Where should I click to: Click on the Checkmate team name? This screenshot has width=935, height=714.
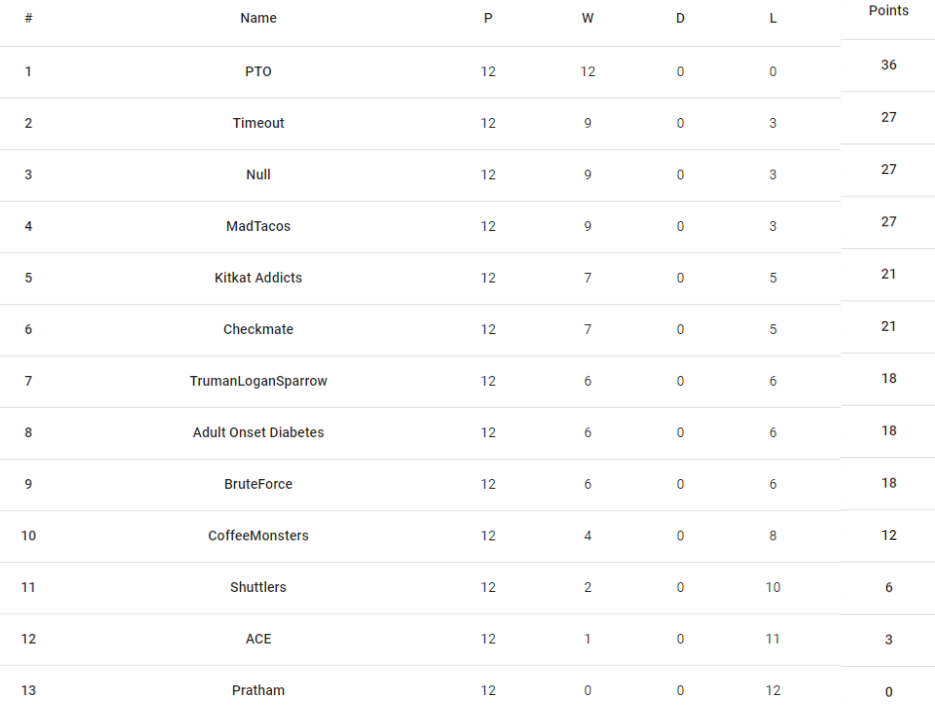[258, 329]
